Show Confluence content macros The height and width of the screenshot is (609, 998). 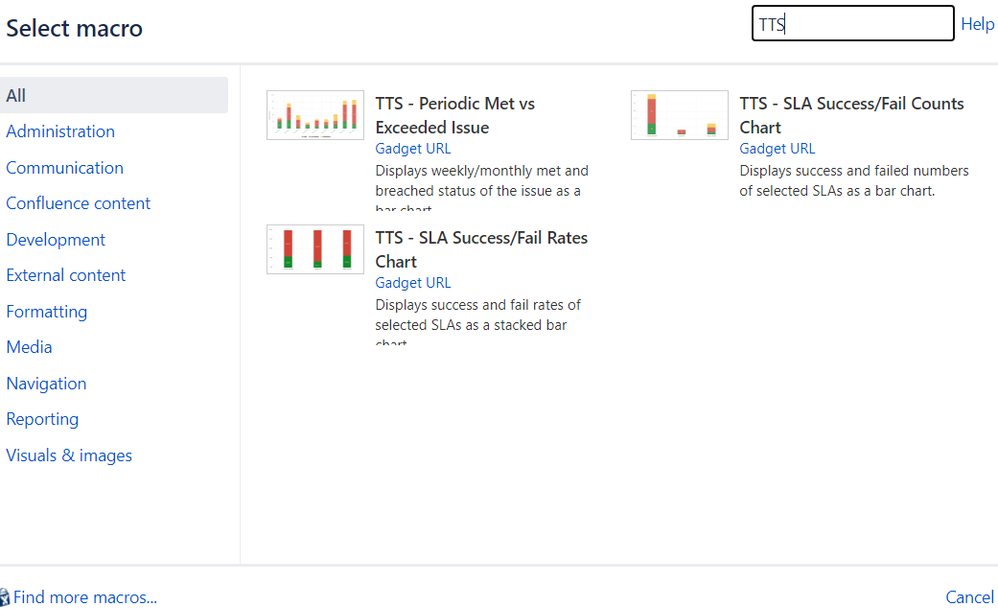(78, 204)
